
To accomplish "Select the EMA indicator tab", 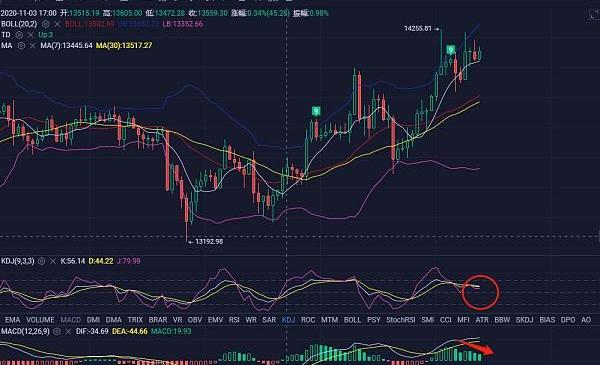I will pos(12,320).
